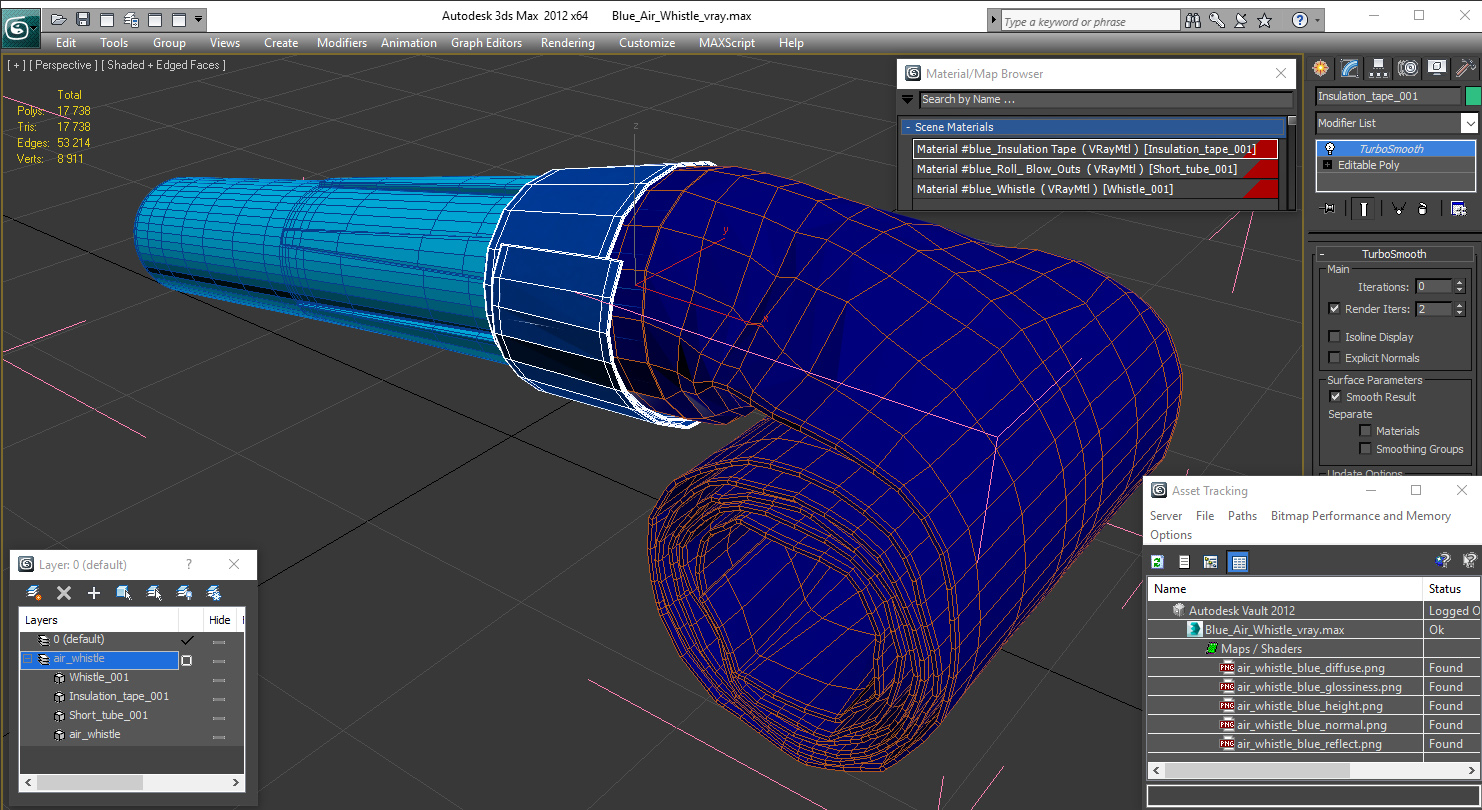1482x810 pixels.
Task: Click the Pin Stack icon
Action: click(1328, 208)
